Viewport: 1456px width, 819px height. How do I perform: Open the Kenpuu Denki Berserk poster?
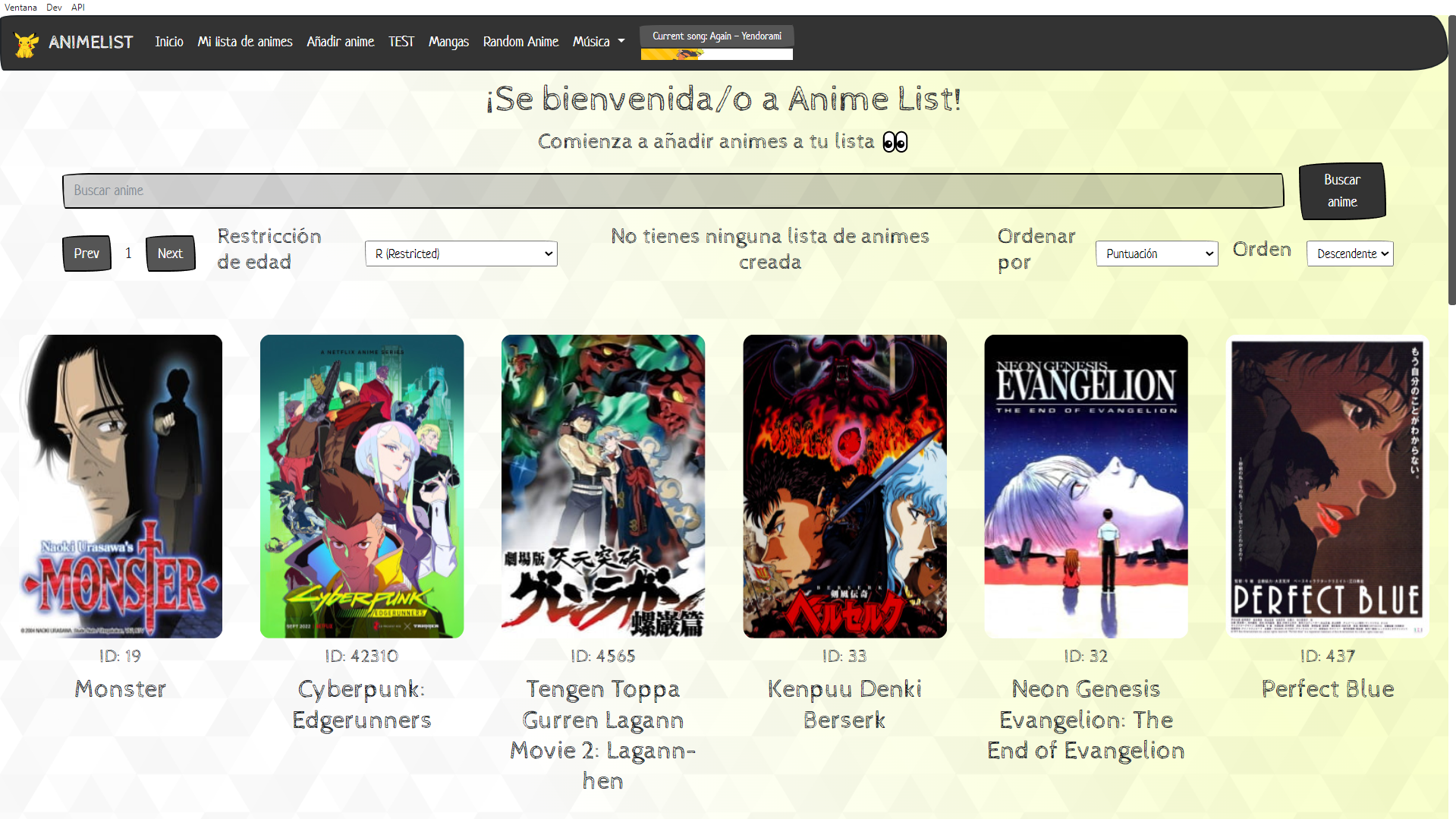pos(844,487)
